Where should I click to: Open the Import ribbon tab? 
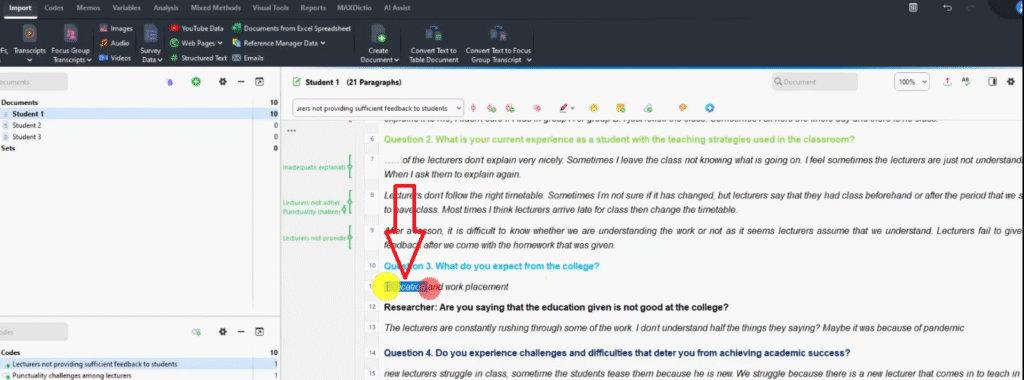click(20, 8)
